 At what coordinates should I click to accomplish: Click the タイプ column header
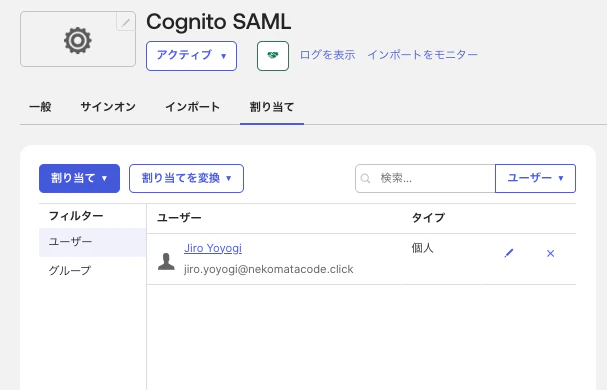[x=428, y=218]
